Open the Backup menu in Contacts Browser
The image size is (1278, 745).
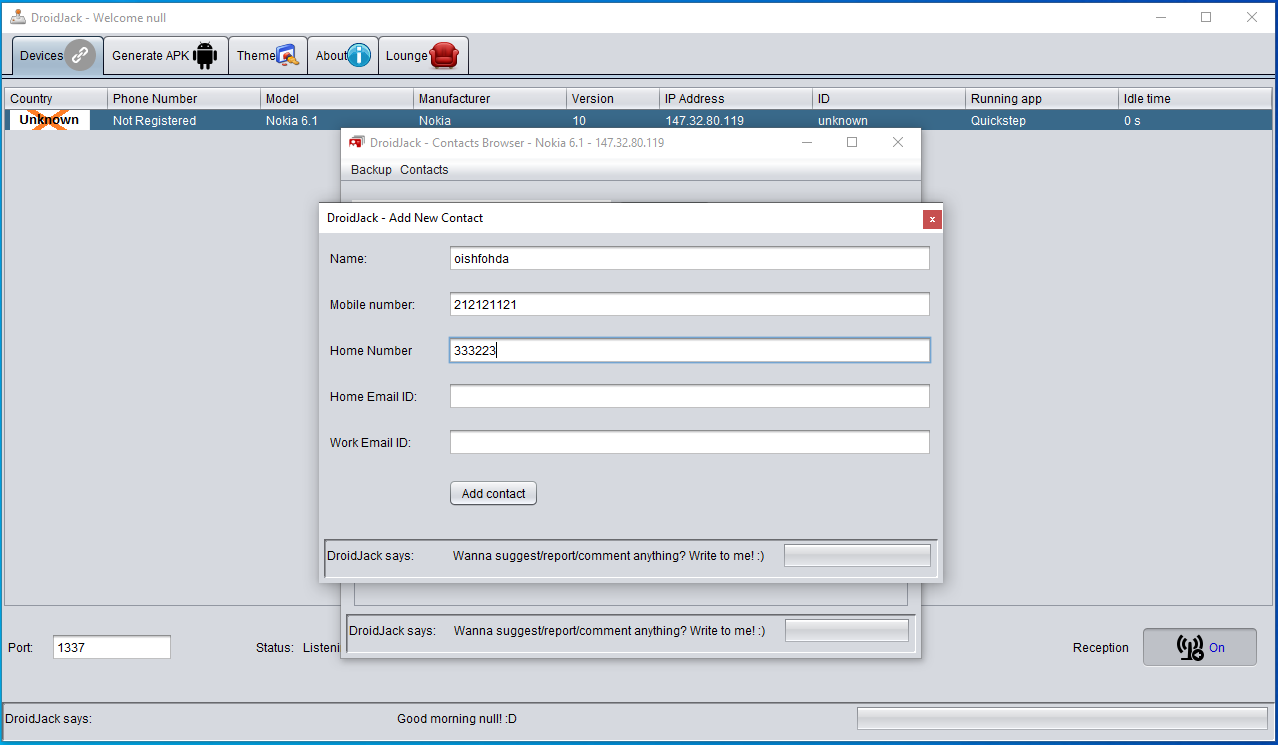pyautogui.click(x=371, y=170)
